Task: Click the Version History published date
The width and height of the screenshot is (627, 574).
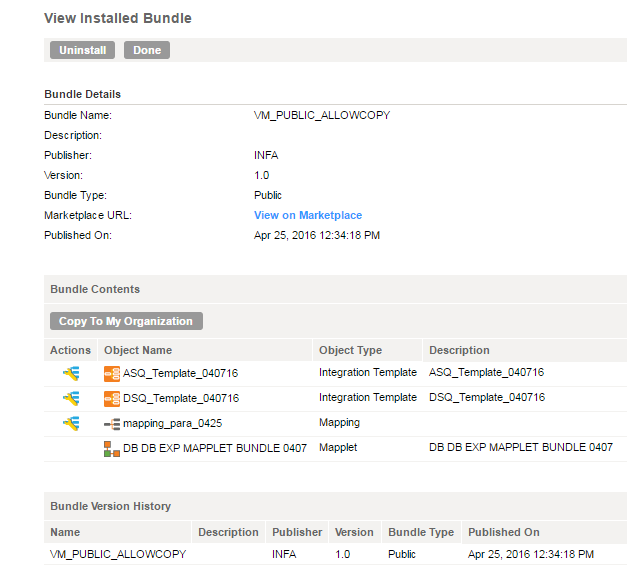Action: 531,554
